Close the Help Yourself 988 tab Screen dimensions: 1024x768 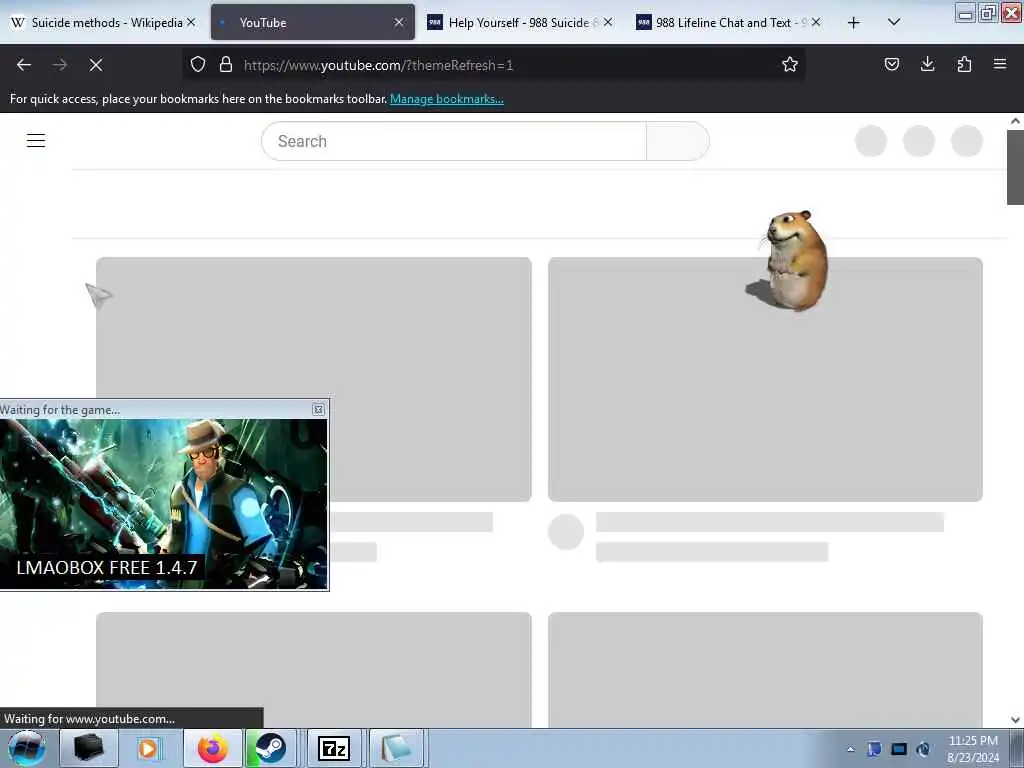[608, 22]
